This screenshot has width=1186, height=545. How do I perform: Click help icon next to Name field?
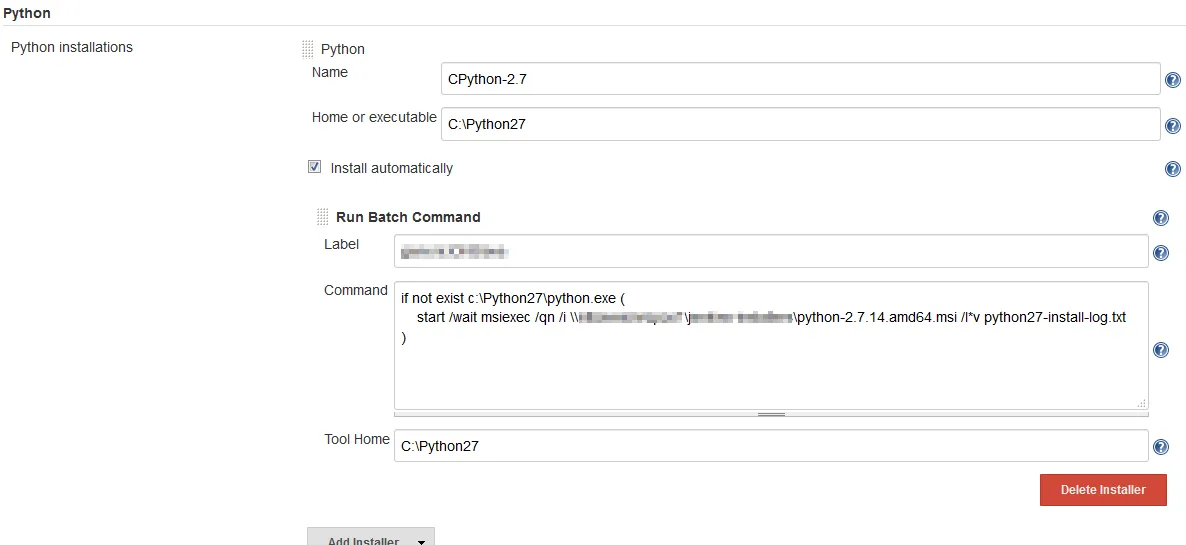point(1173,81)
